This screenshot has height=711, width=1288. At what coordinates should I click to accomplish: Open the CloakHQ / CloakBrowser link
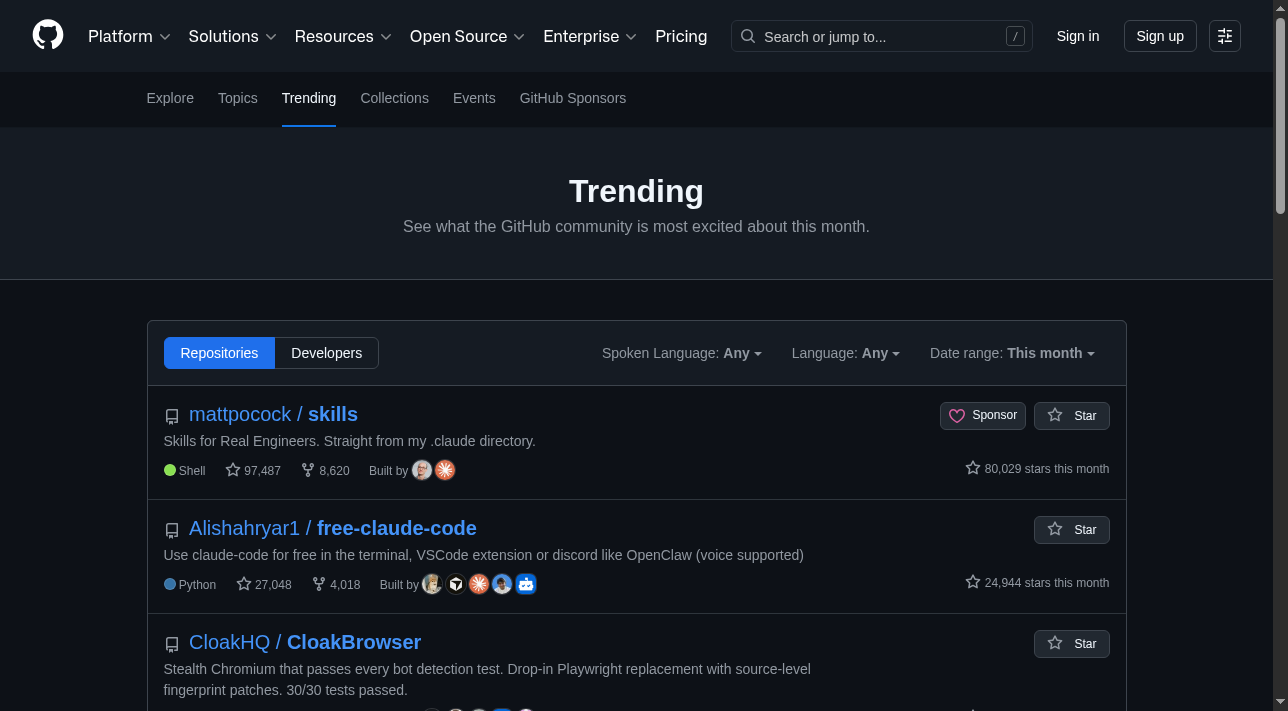(305, 642)
